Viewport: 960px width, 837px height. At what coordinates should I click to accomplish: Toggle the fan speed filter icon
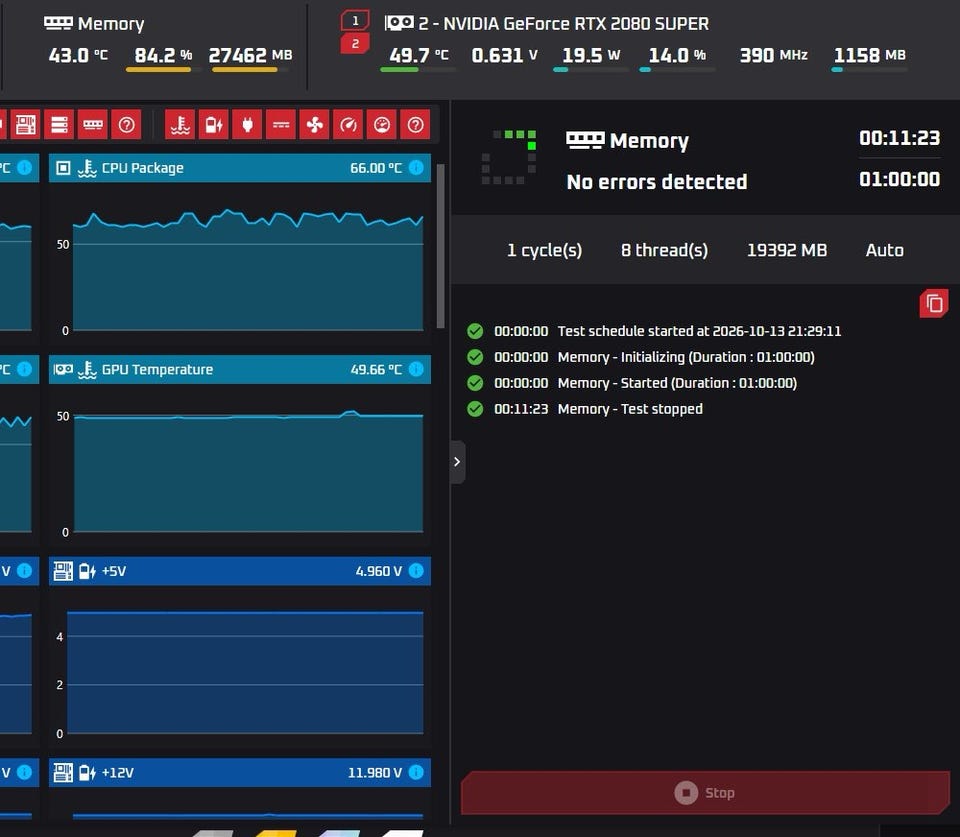pos(315,126)
